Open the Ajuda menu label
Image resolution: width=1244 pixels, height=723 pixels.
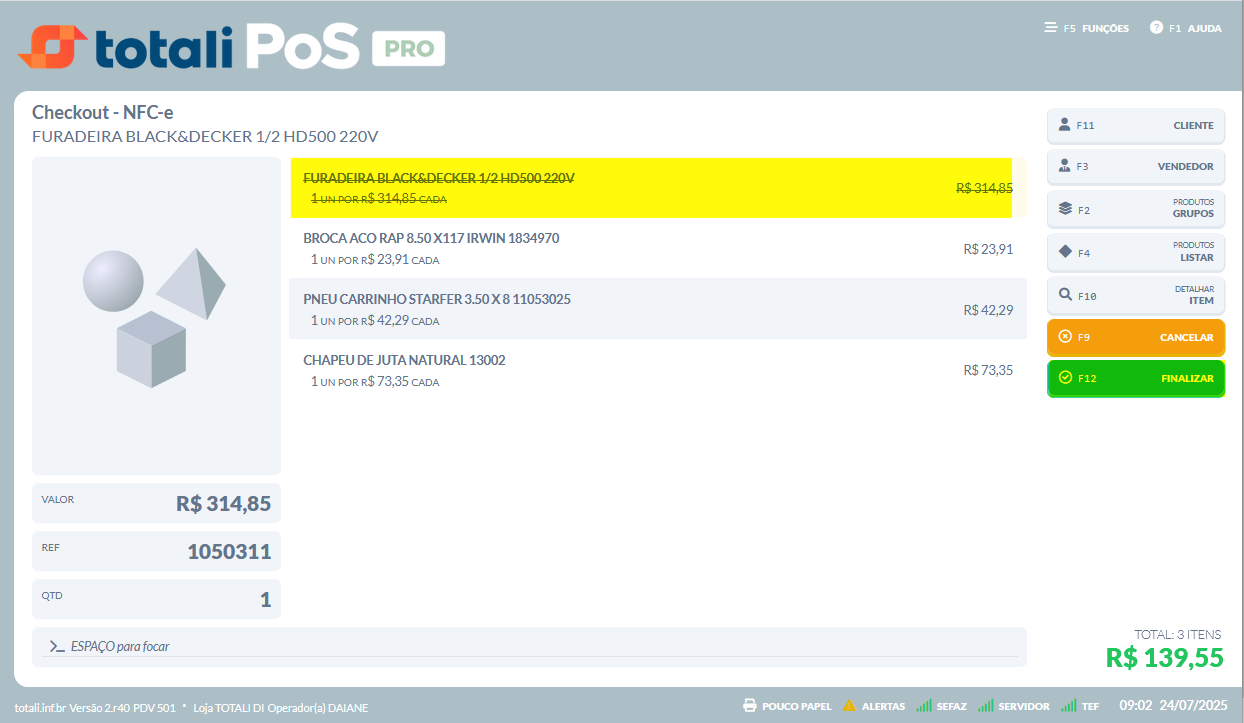point(1204,29)
